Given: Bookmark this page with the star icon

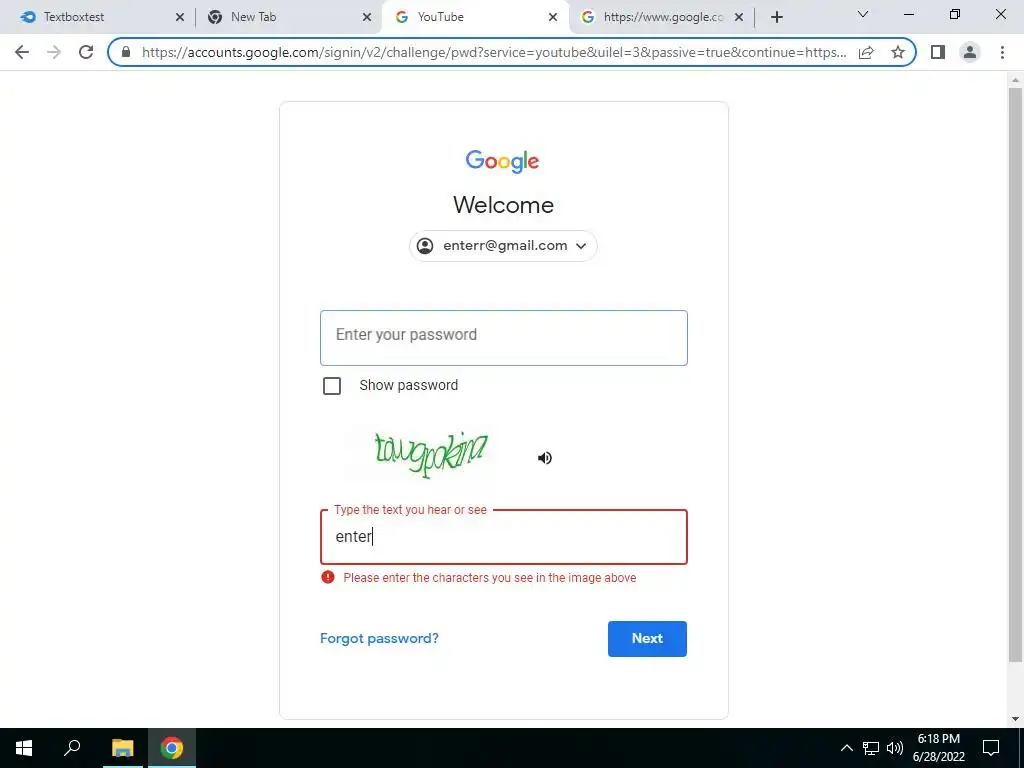Looking at the screenshot, I should pyautogui.click(x=898, y=52).
